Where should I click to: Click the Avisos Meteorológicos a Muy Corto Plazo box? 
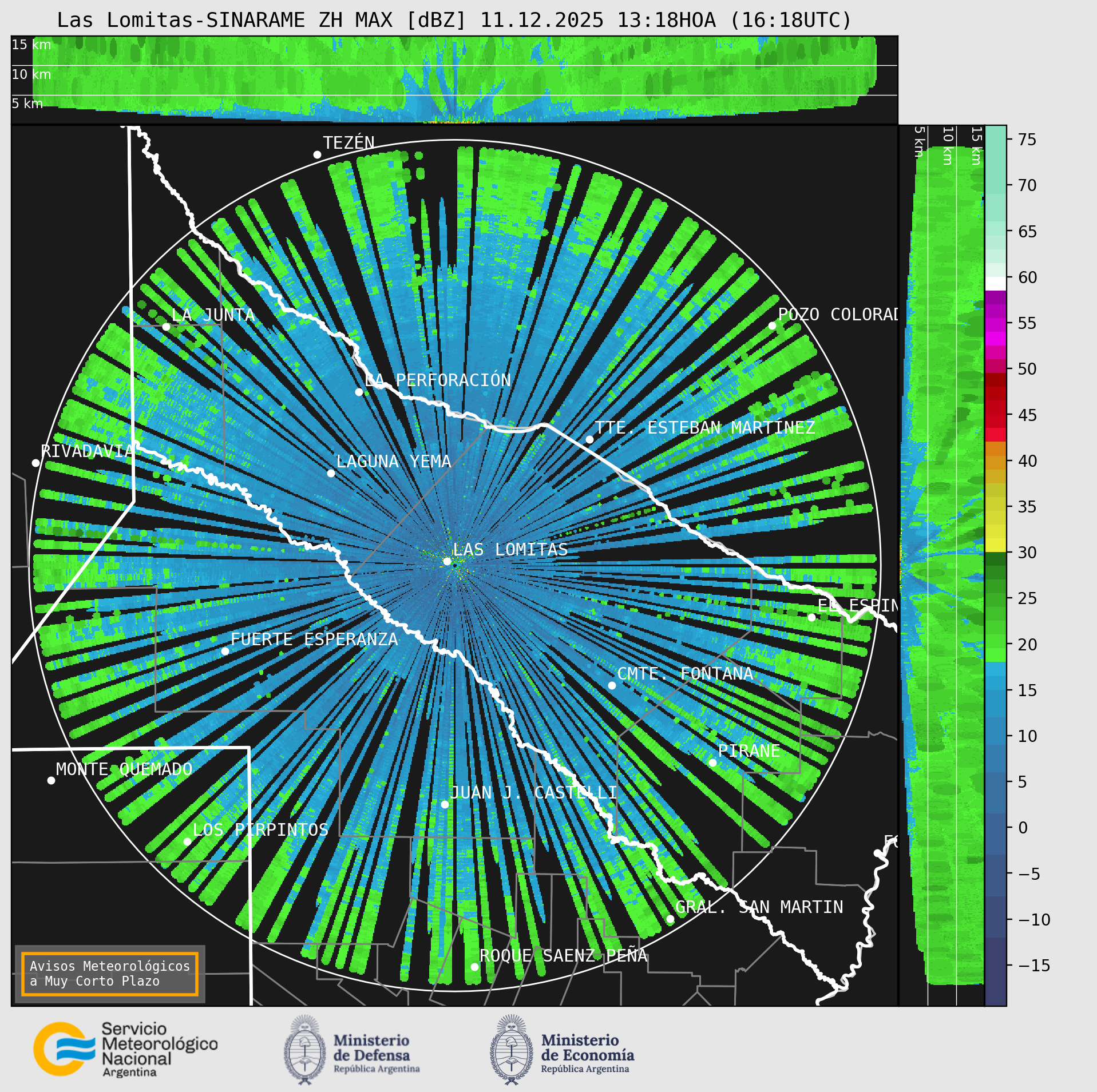pyautogui.click(x=110, y=974)
